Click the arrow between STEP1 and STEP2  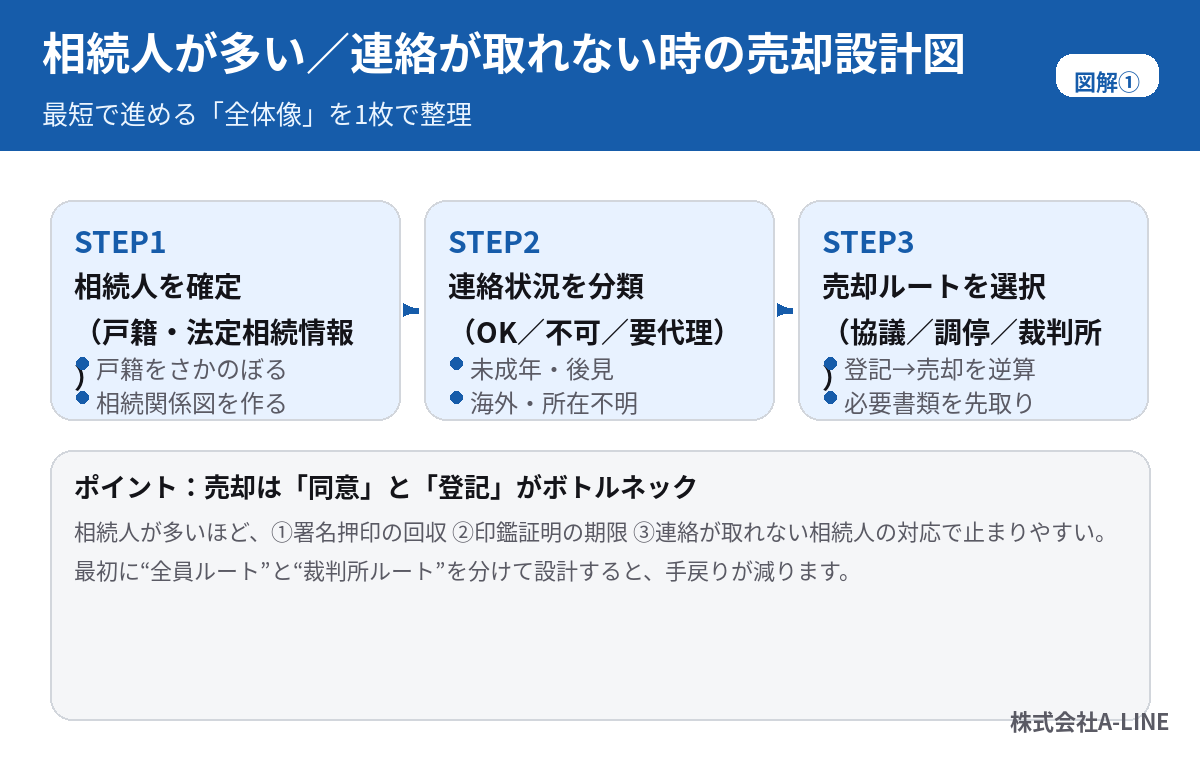(410, 310)
